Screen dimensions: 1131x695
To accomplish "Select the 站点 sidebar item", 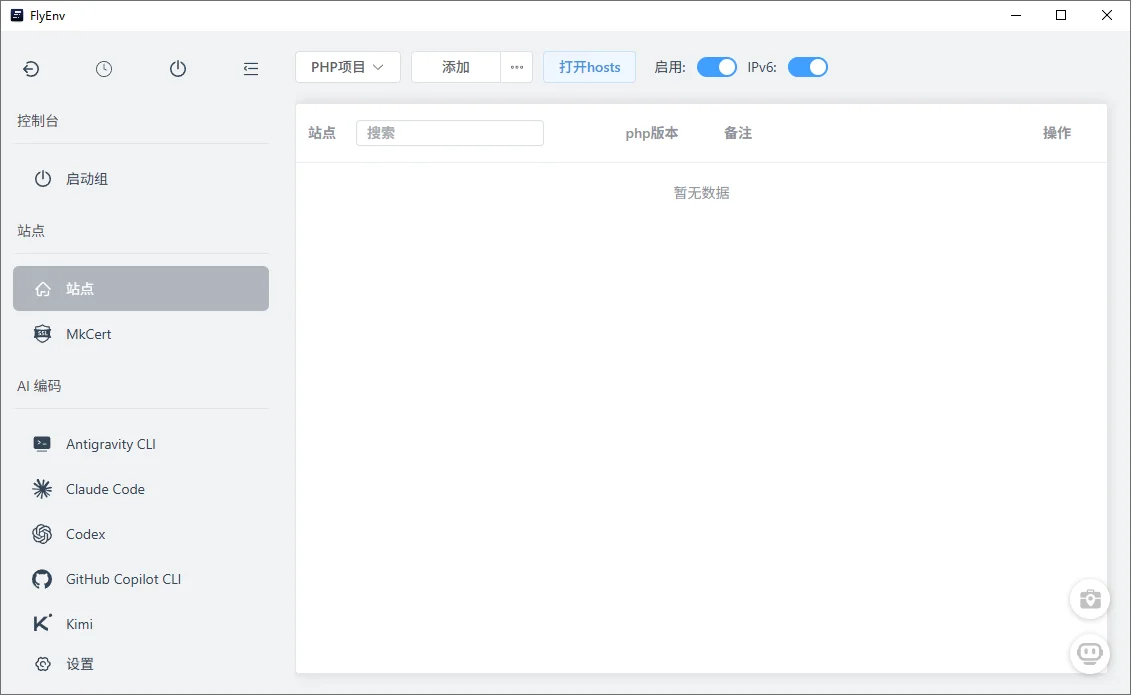I will pyautogui.click(x=141, y=288).
